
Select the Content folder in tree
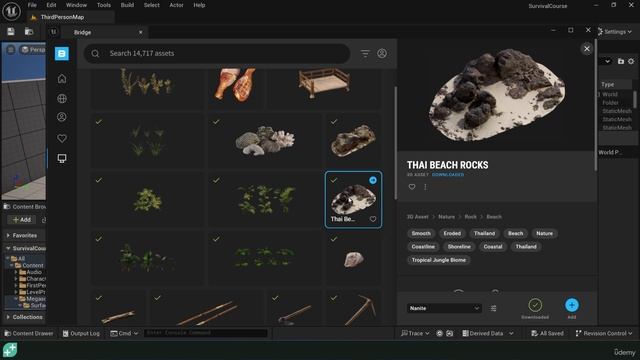(x=32, y=265)
